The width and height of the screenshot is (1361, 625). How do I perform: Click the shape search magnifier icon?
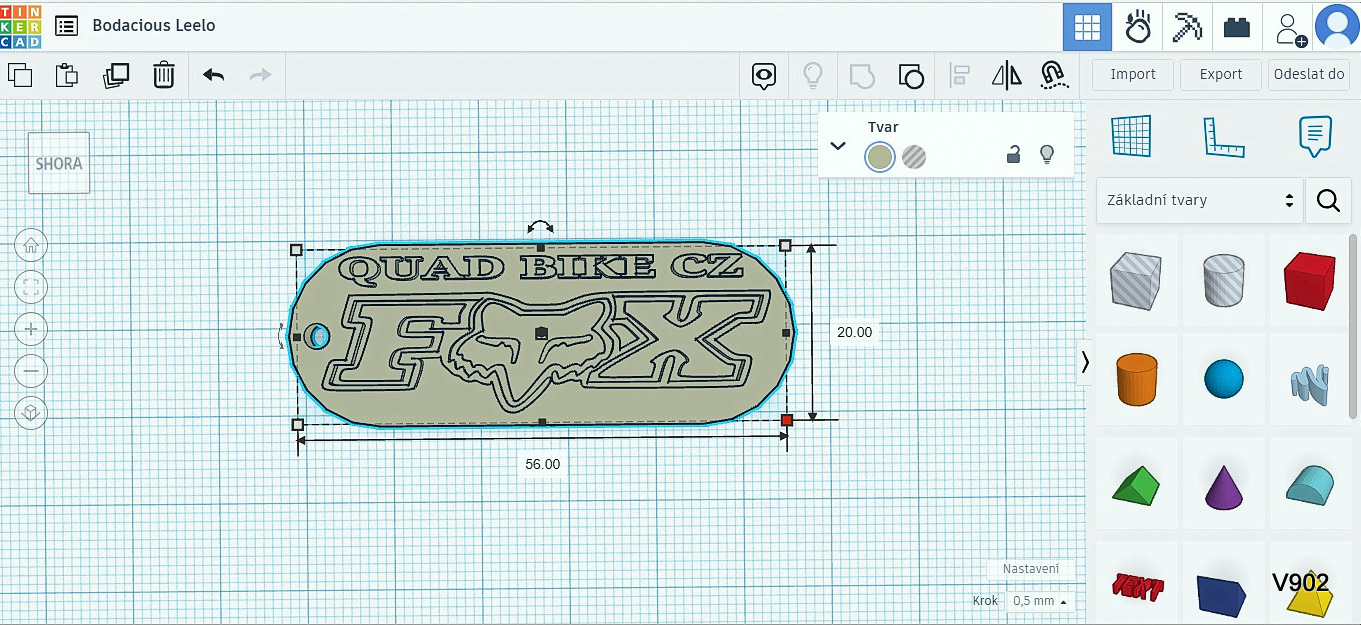click(x=1328, y=201)
